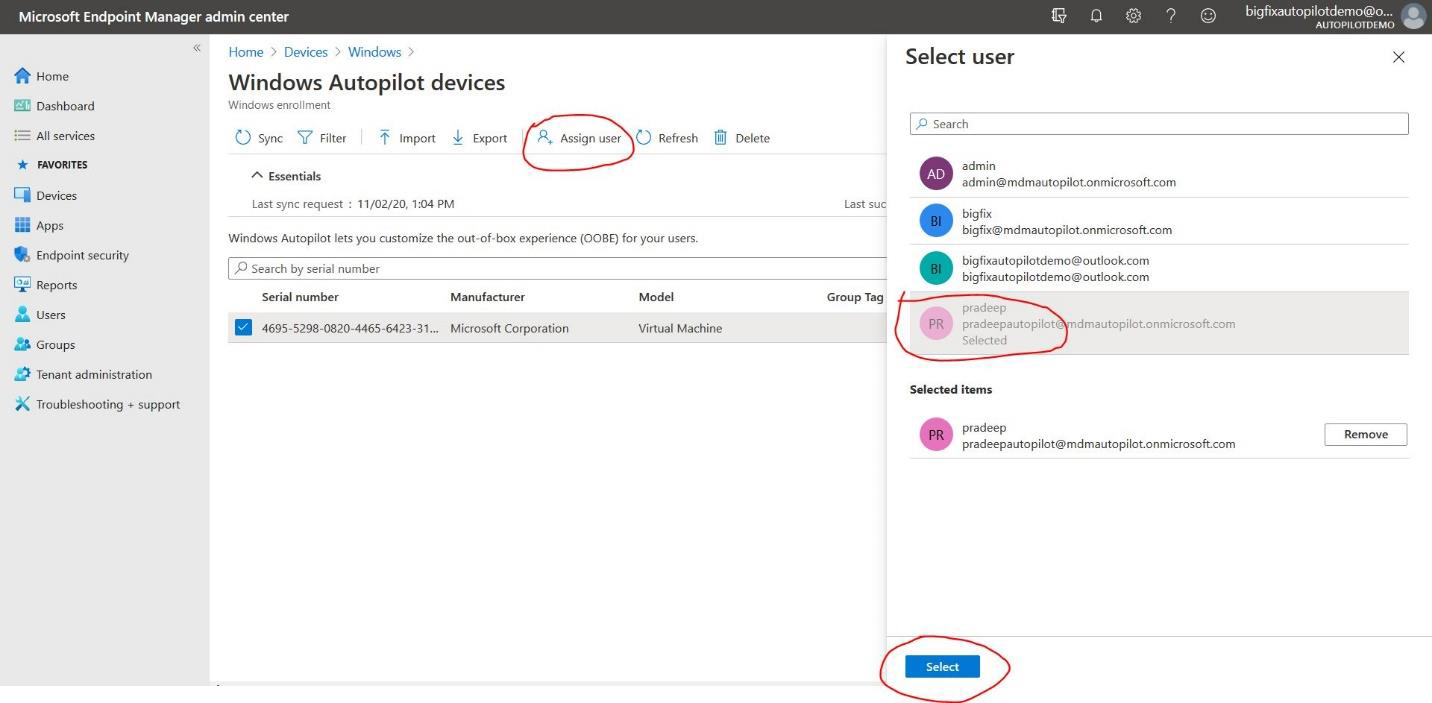Open Tenant administration in sidebar
The width and height of the screenshot is (1432, 703).
[83, 375]
